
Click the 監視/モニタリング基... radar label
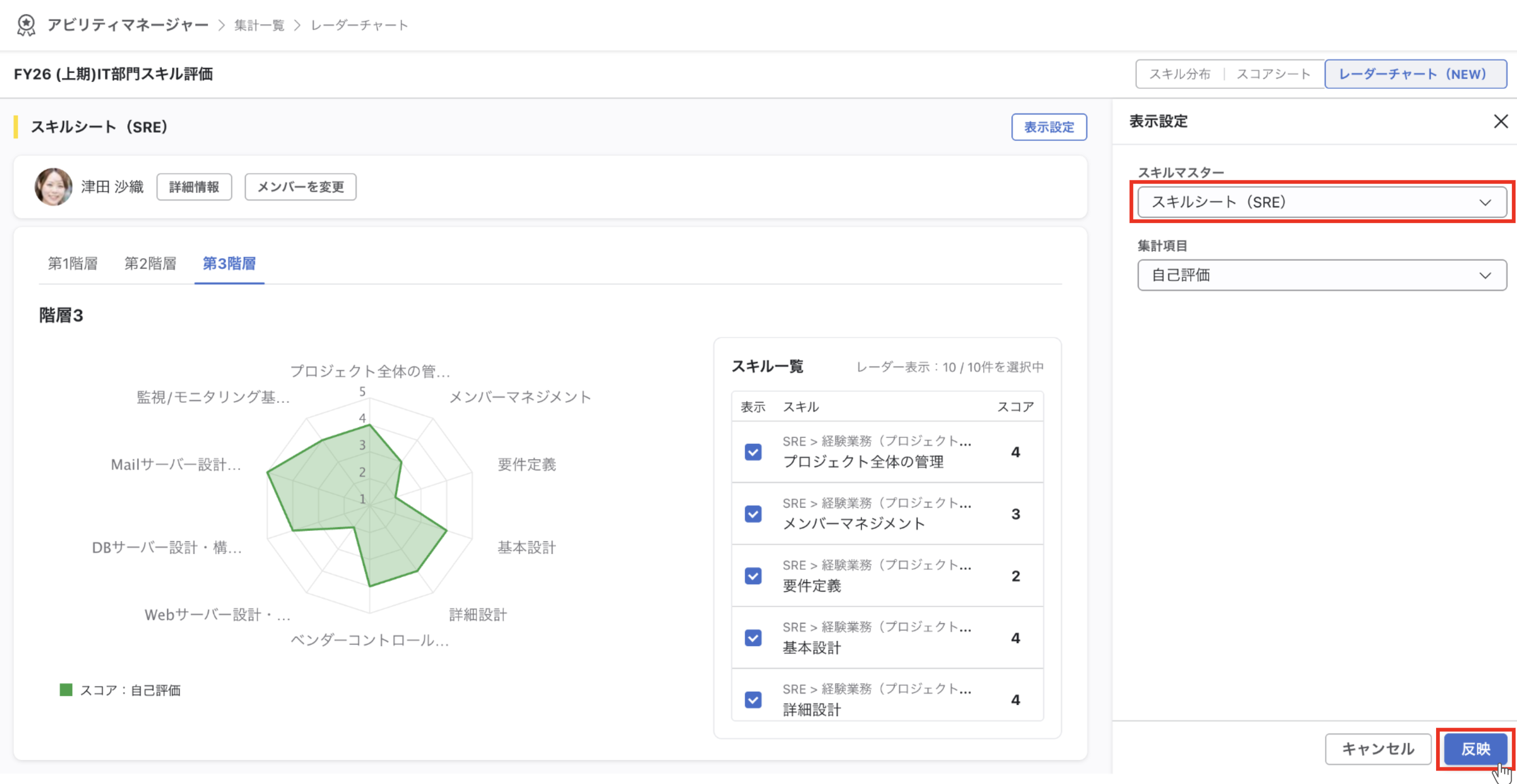(213, 397)
